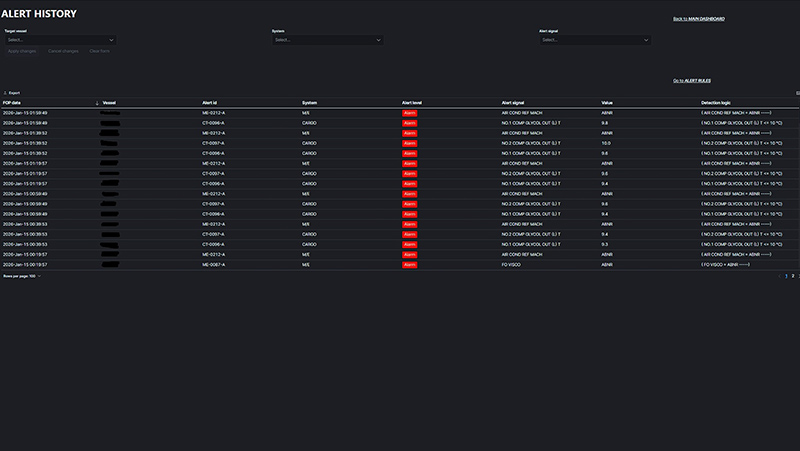Open the System filter dropdown
Viewport: 800px width, 451px height.
327,40
